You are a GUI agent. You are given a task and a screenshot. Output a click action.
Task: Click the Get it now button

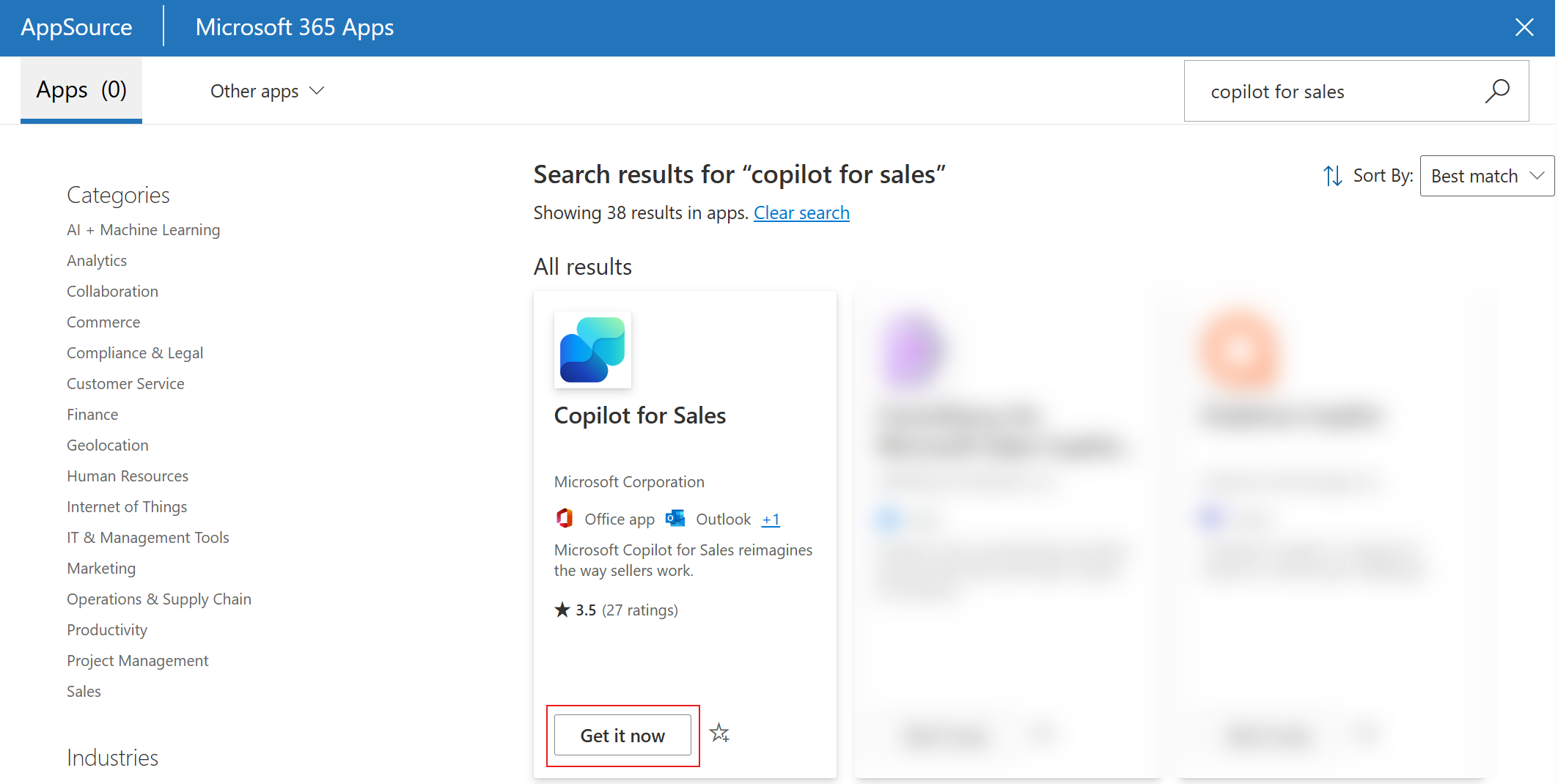(622, 735)
